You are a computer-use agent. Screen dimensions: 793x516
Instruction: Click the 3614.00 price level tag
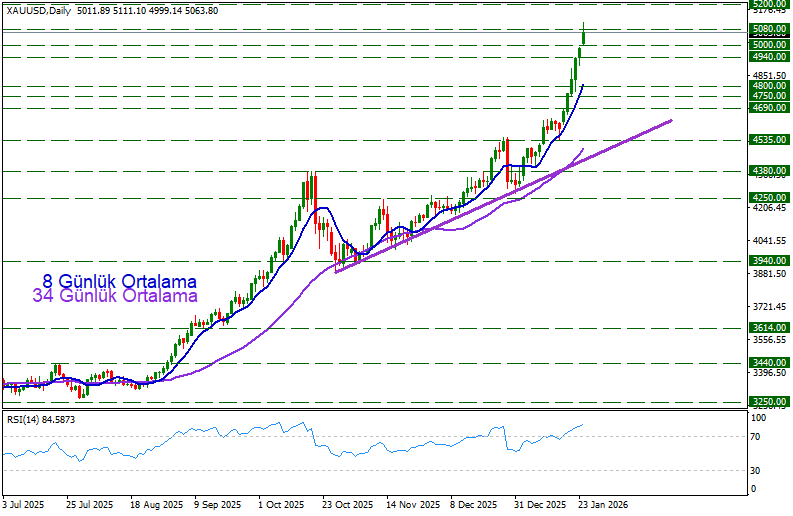point(769,327)
